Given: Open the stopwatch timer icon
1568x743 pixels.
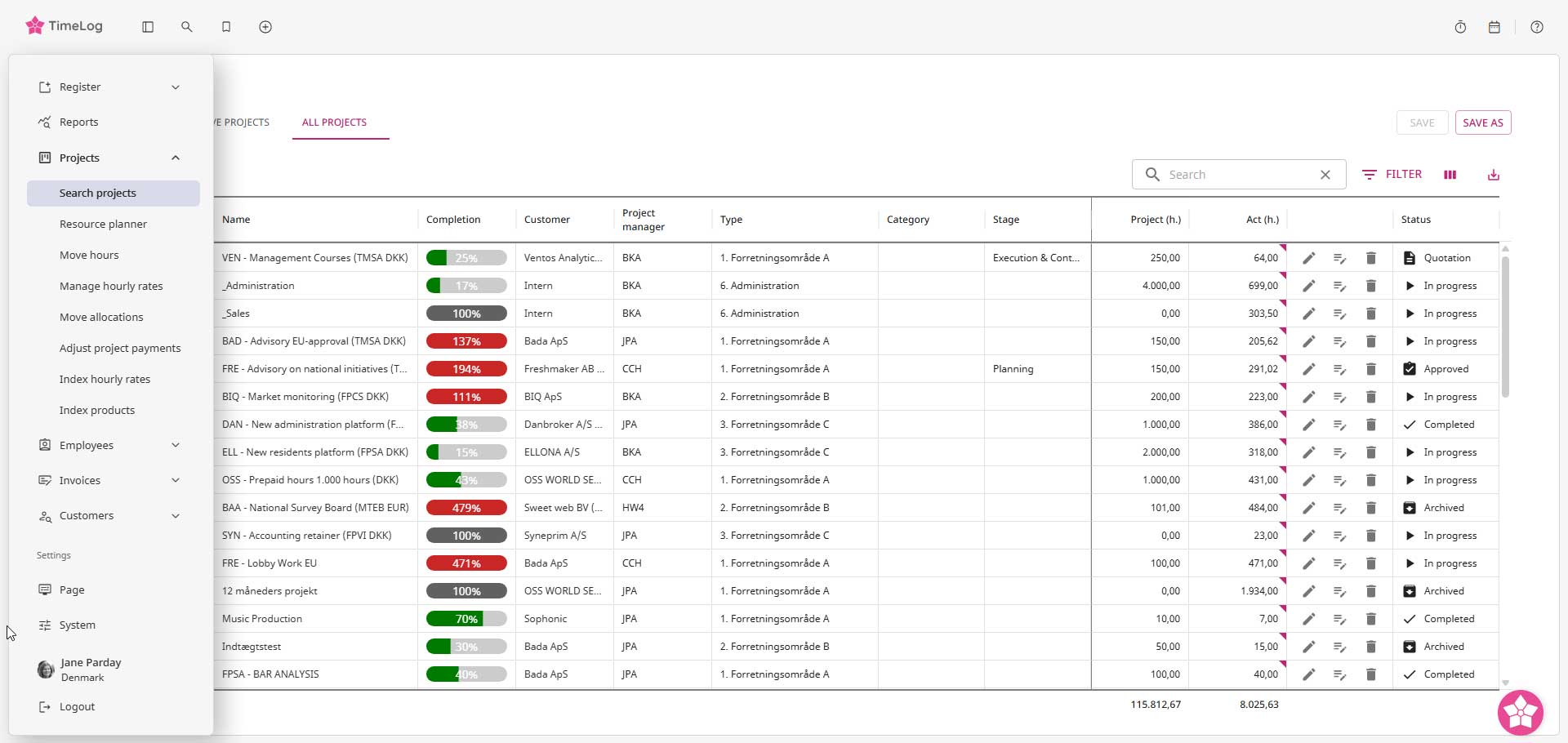Looking at the screenshot, I should (x=1460, y=27).
